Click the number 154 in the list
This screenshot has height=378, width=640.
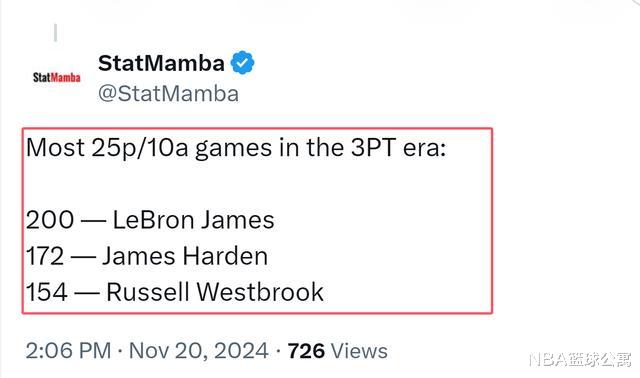(x=47, y=292)
